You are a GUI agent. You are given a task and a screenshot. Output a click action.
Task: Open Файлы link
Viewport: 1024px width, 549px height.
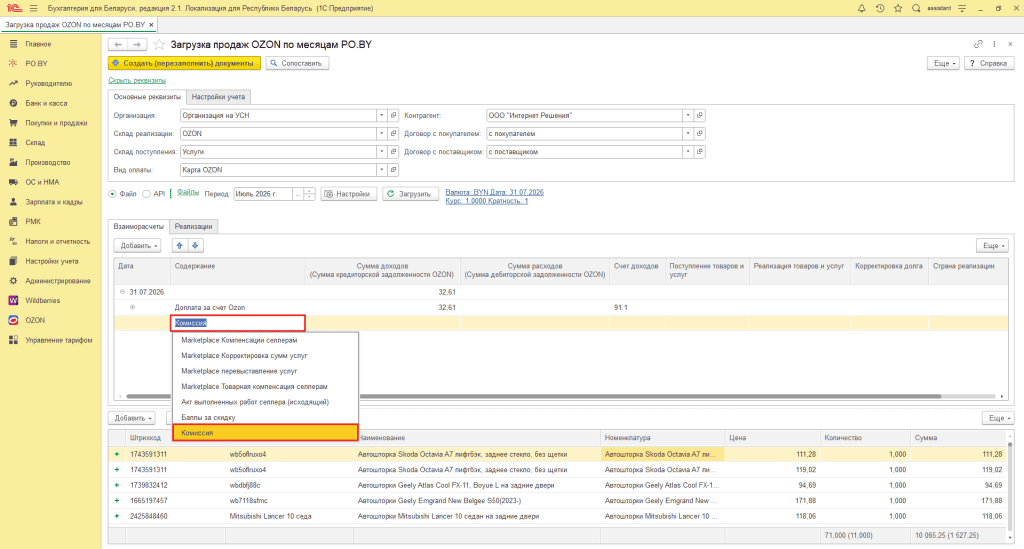click(188, 193)
